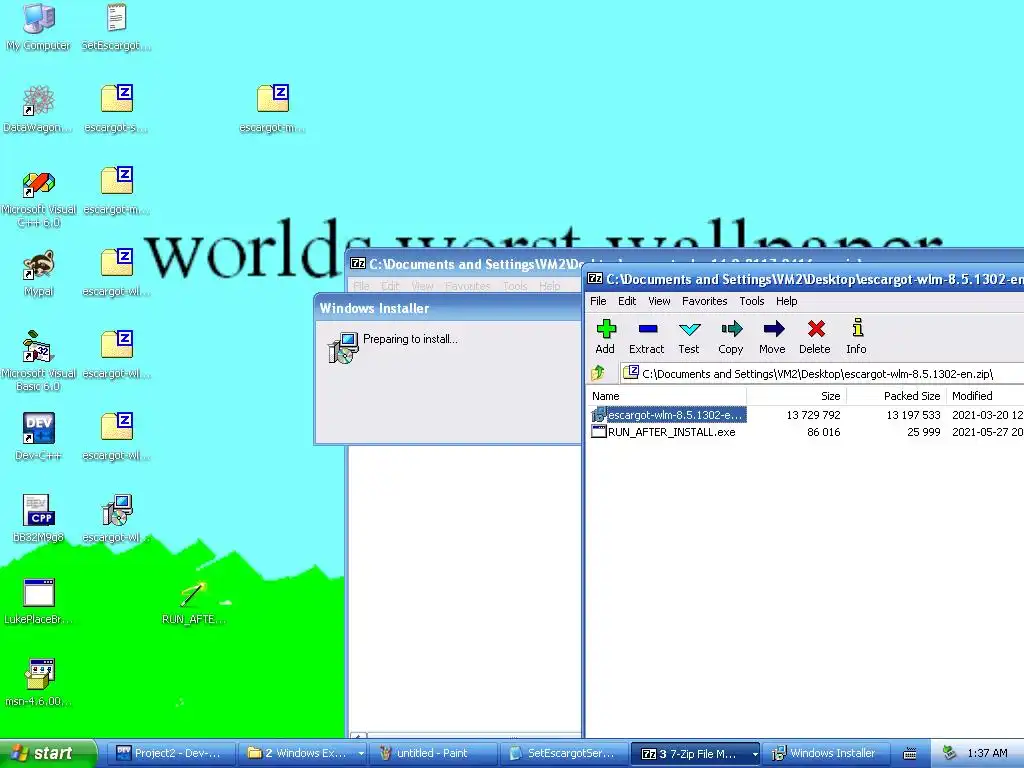
Task: Open the Start menu
Action: click(x=48, y=753)
